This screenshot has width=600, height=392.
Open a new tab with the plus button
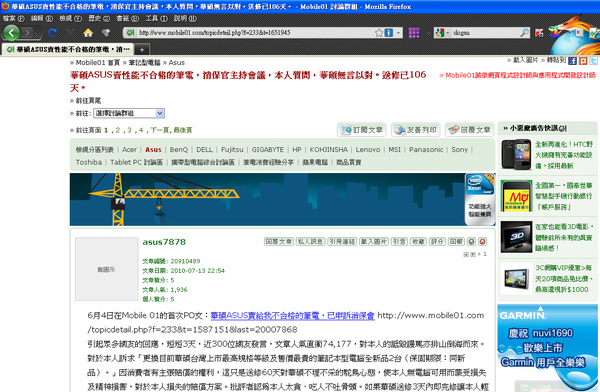[x=142, y=50]
